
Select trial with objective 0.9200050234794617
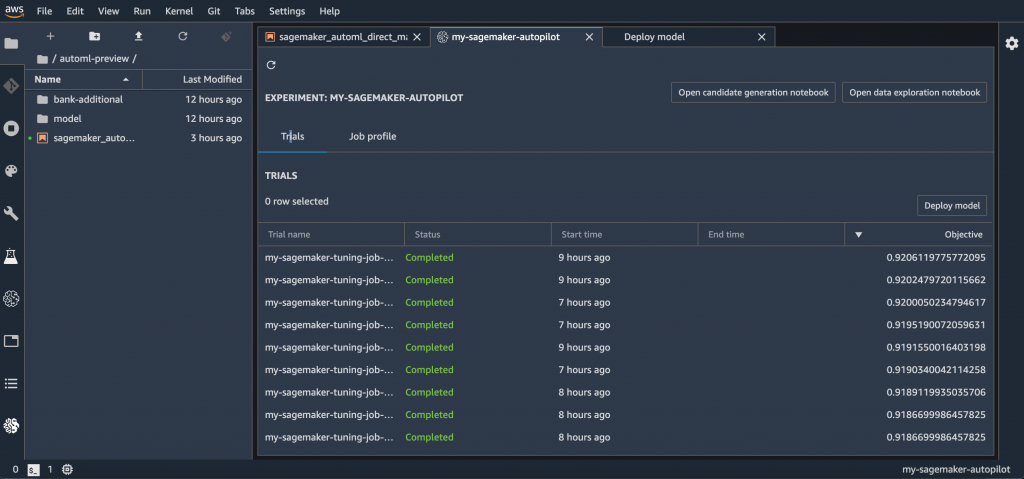(x=625, y=303)
